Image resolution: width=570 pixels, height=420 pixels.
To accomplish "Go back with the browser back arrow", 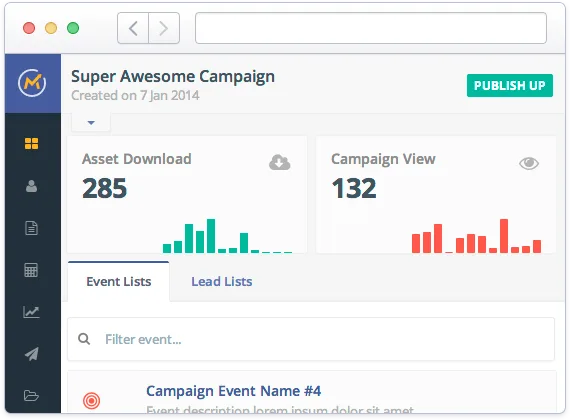I will point(133,28).
